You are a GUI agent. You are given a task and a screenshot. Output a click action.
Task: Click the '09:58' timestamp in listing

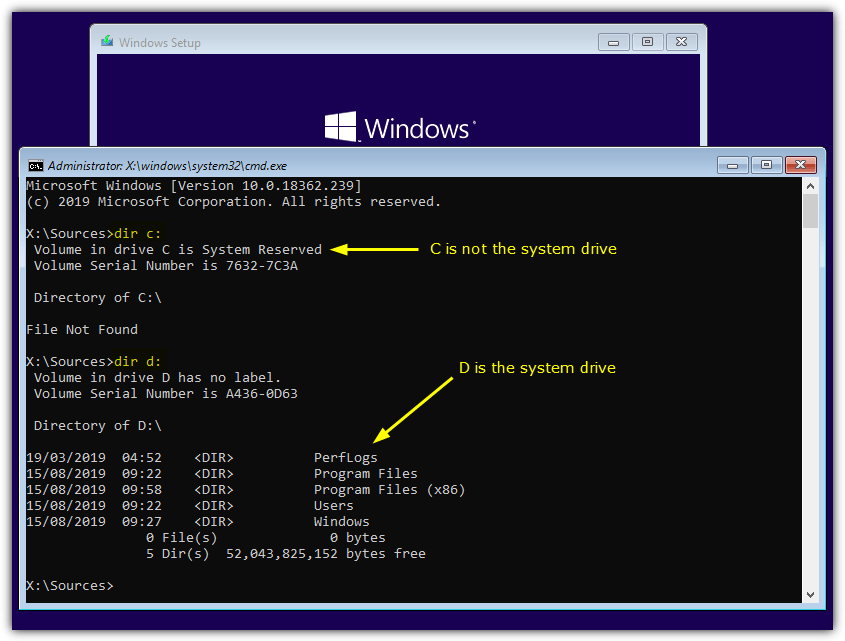point(142,490)
